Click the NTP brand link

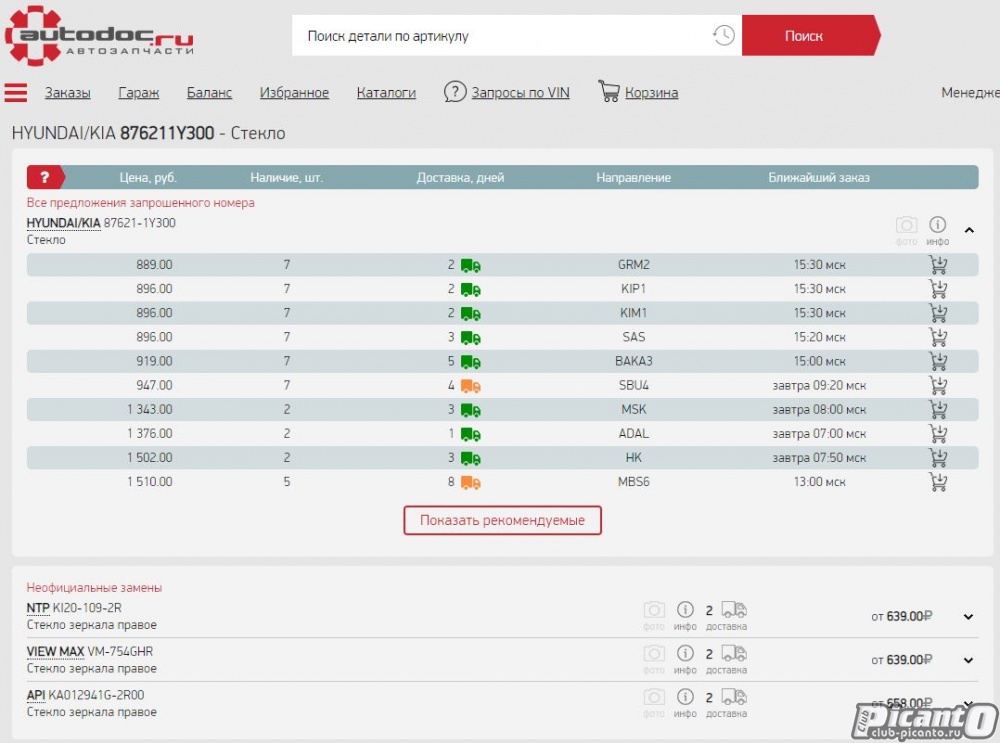38,608
